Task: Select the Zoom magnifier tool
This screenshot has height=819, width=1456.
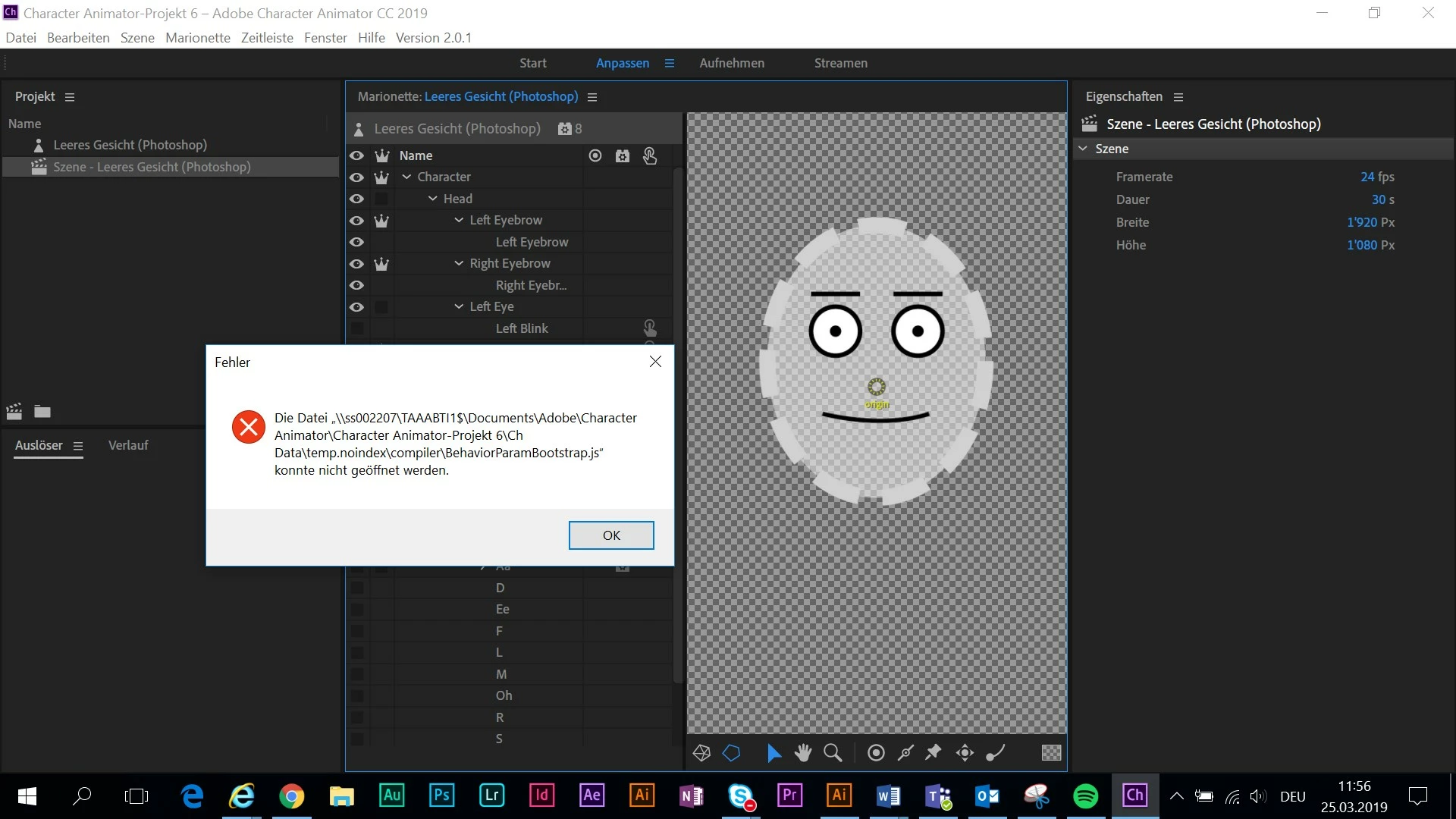Action: click(833, 752)
